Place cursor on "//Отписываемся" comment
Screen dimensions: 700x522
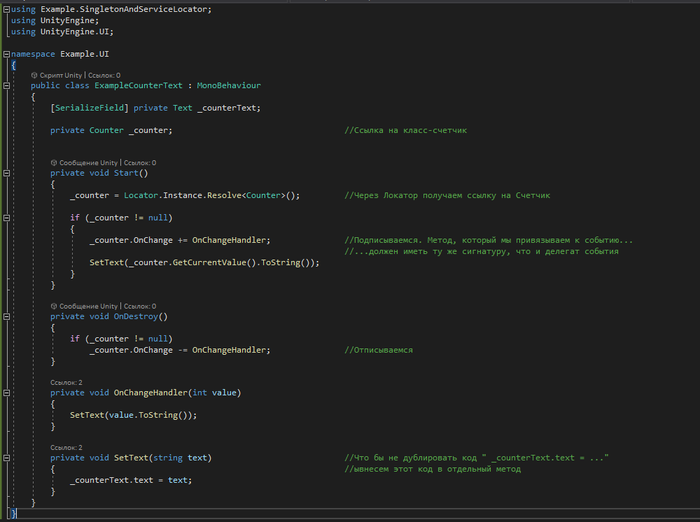coord(378,350)
